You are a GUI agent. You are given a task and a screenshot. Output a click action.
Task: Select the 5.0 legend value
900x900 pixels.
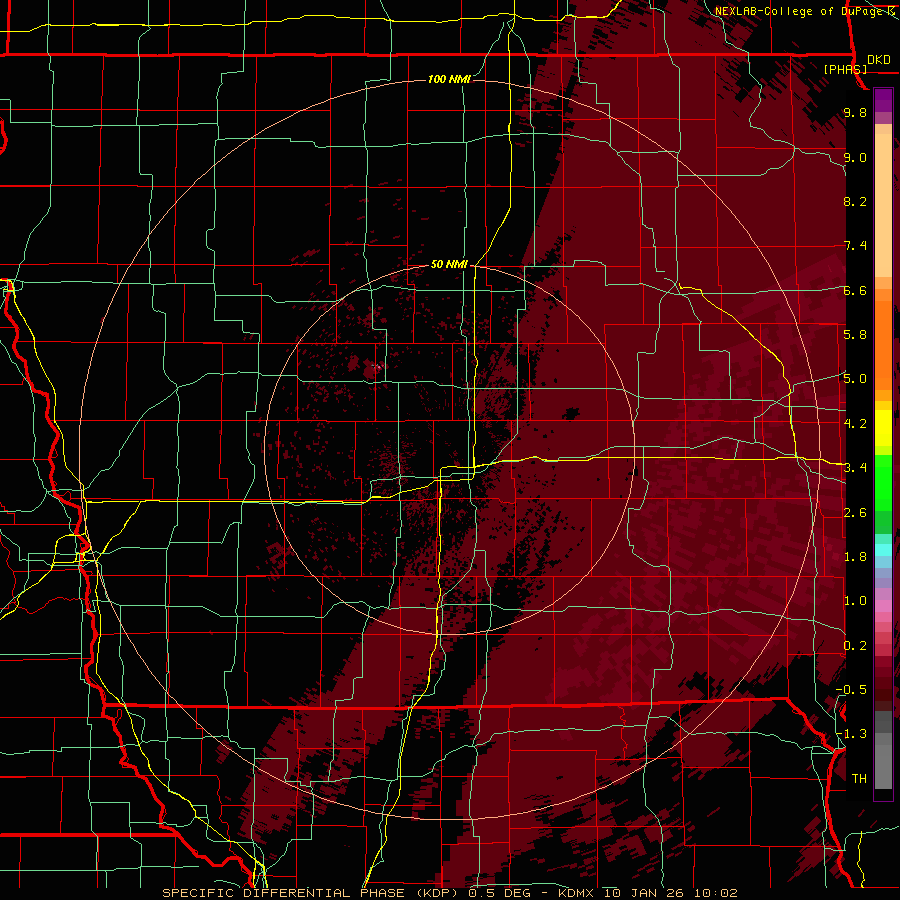855,379
